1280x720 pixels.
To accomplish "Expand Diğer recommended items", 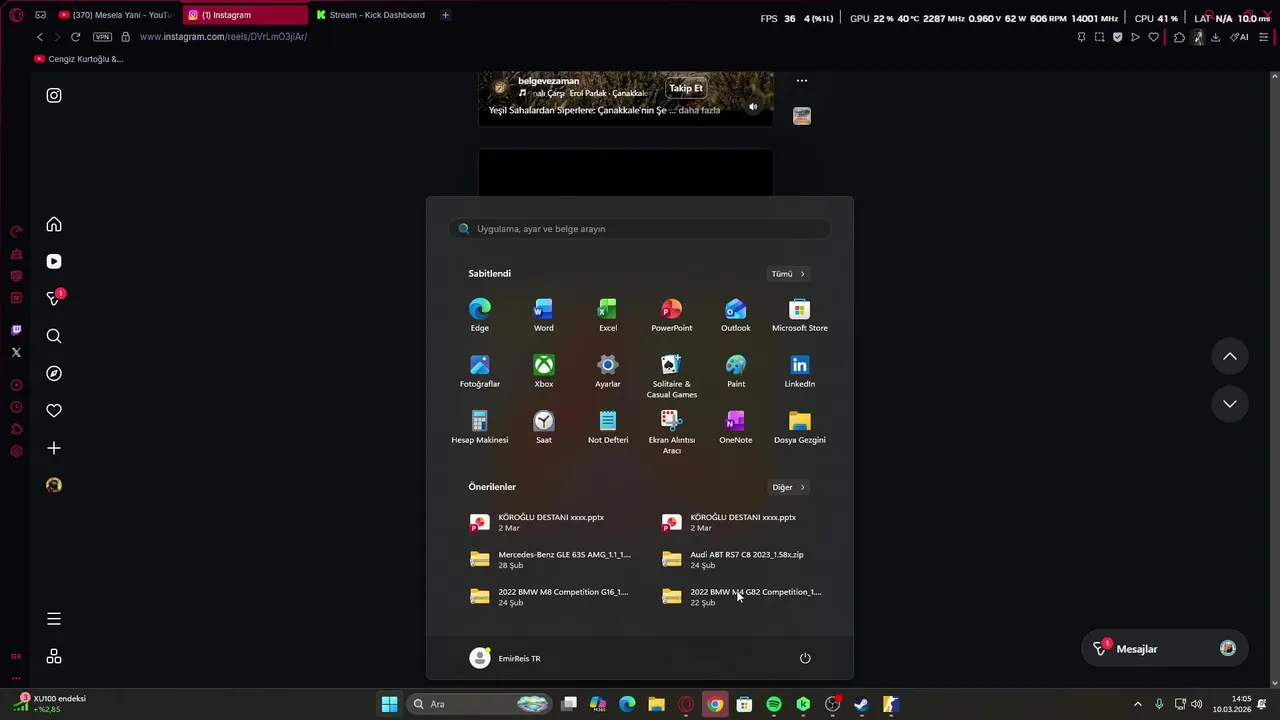I will (x=788, y=487).
